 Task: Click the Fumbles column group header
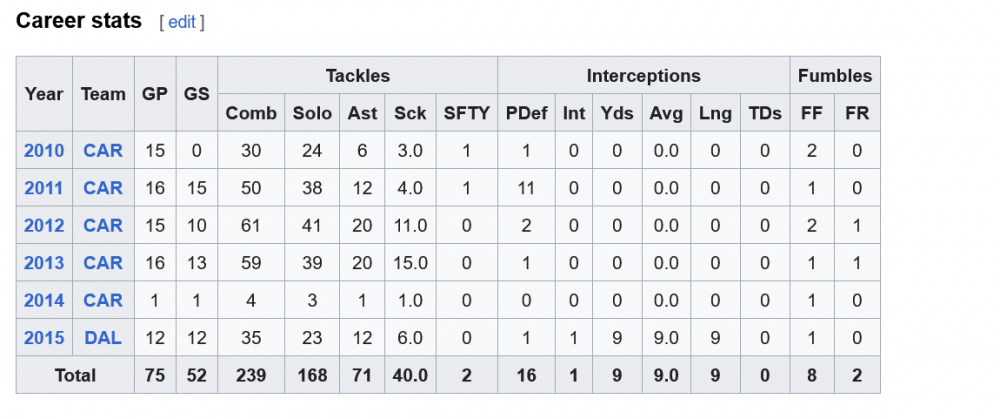[835, 75]
